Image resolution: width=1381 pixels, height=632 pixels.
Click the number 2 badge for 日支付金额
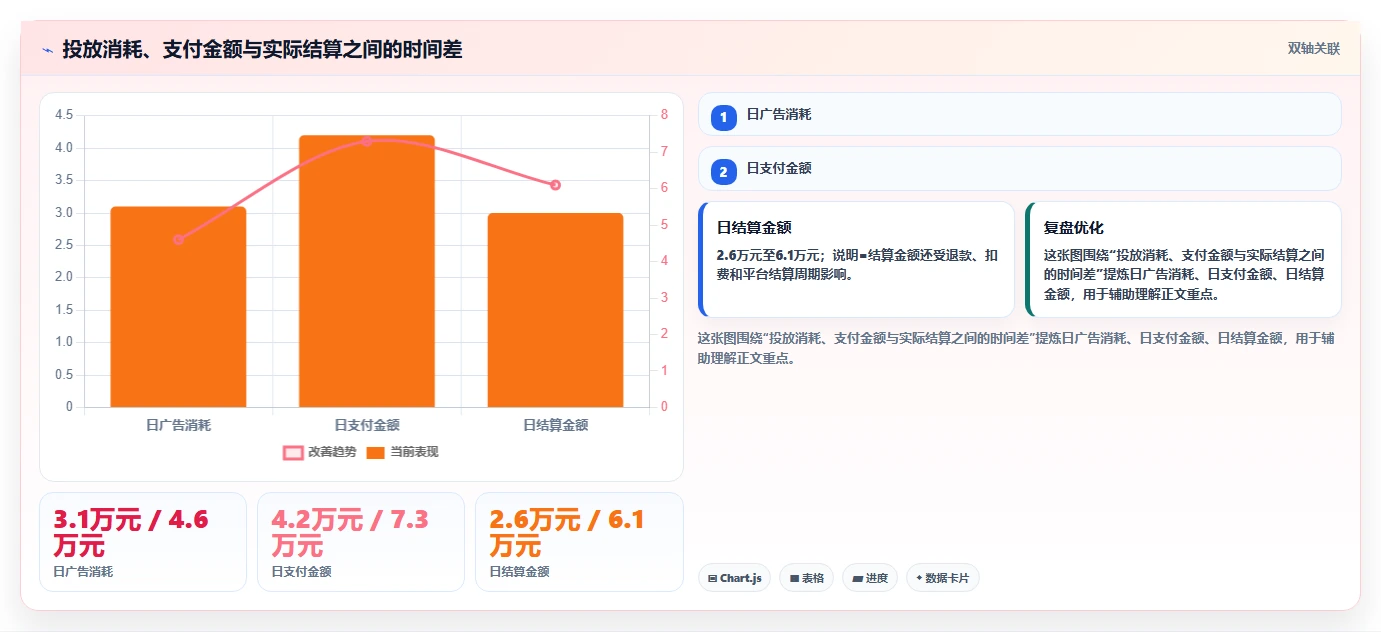723,172
